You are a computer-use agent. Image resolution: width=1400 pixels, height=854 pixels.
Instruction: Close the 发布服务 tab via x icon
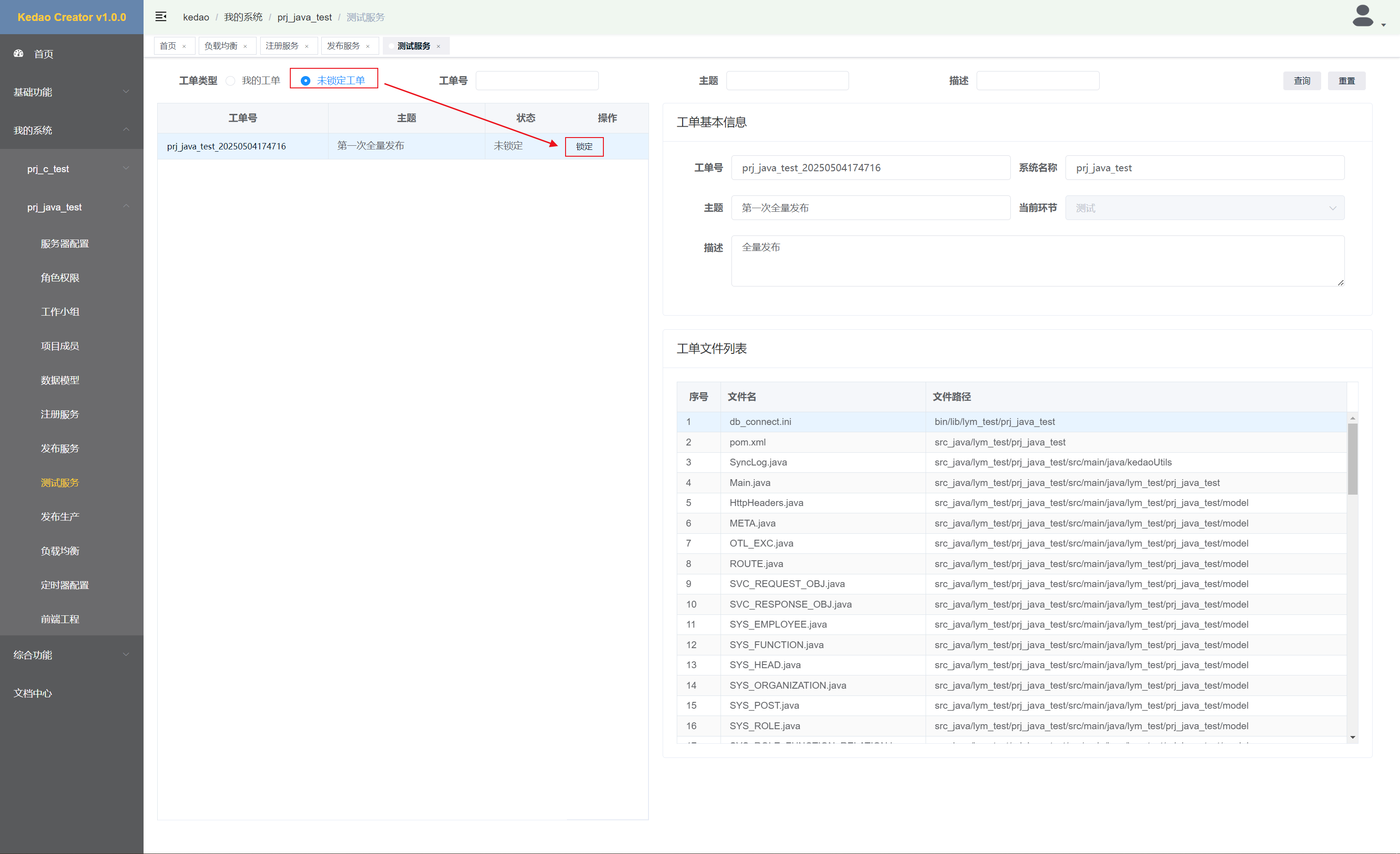click(368, 46)
